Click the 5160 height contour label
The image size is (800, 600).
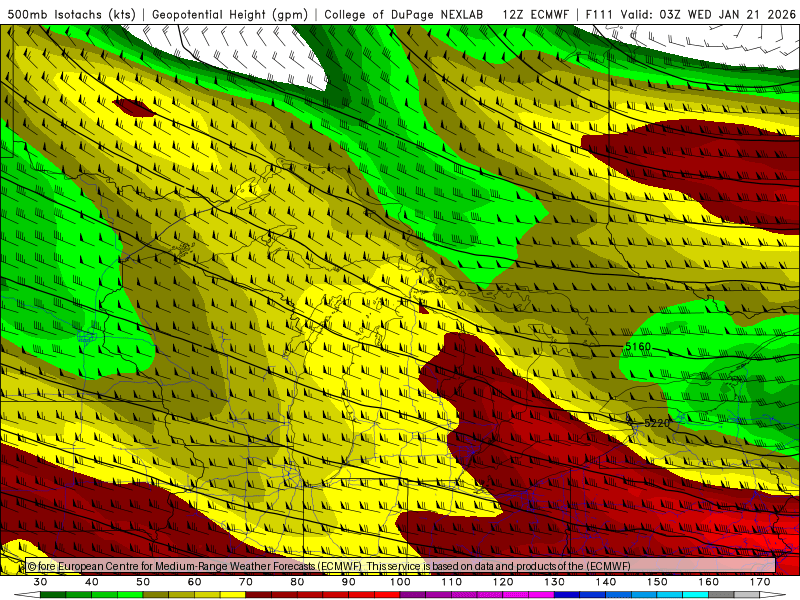[x=638, y=347]
